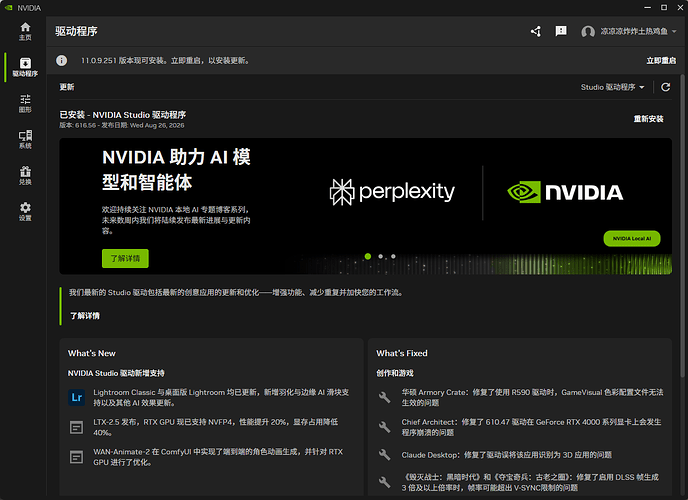Click the green 了解详情 banner button
Image resolution: width=688 pixels, height=500 pixels.
pos(125,258)
